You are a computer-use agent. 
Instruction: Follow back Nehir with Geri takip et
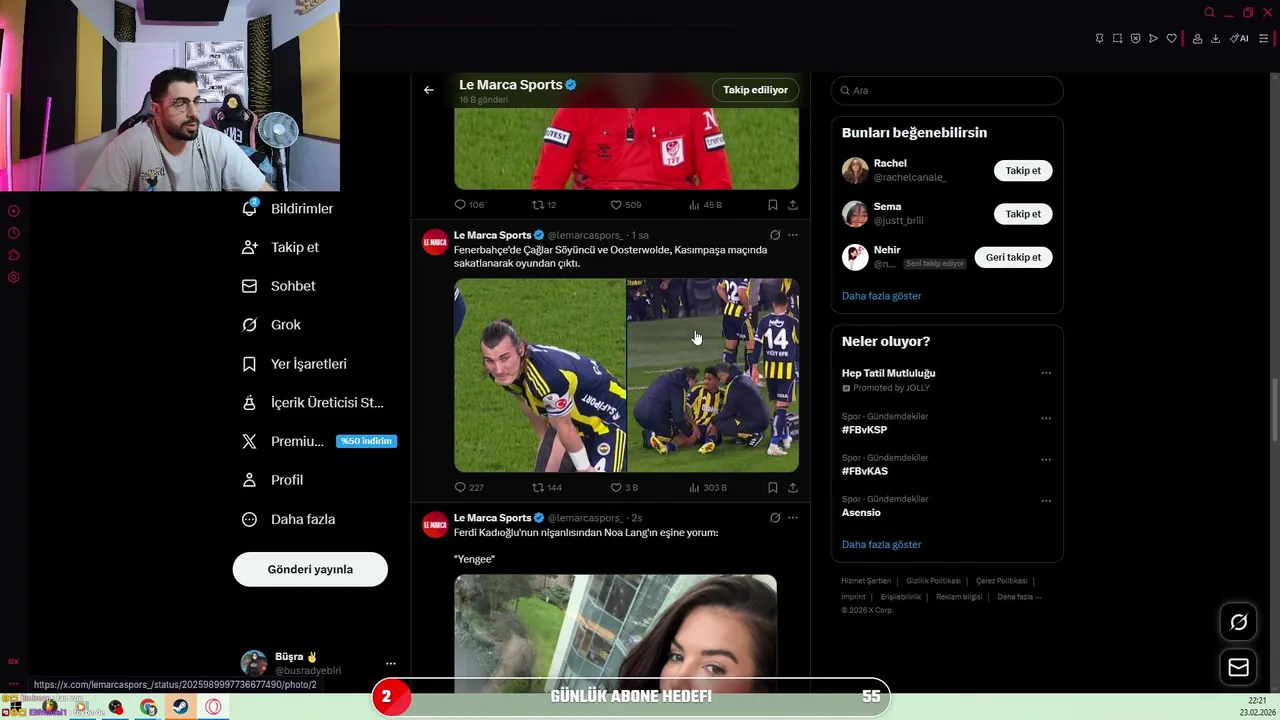1013,257
